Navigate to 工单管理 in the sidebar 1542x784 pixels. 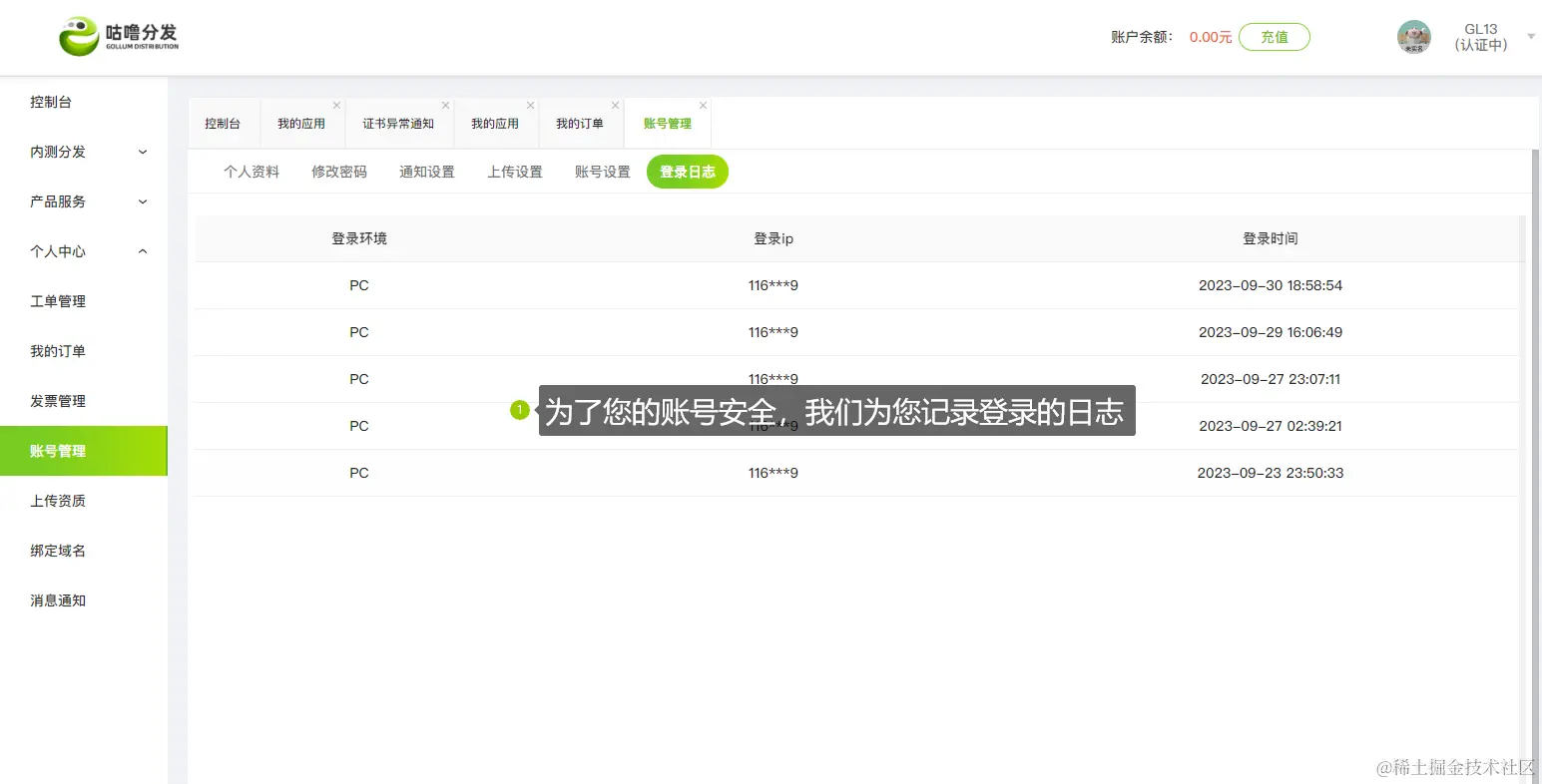58,300
